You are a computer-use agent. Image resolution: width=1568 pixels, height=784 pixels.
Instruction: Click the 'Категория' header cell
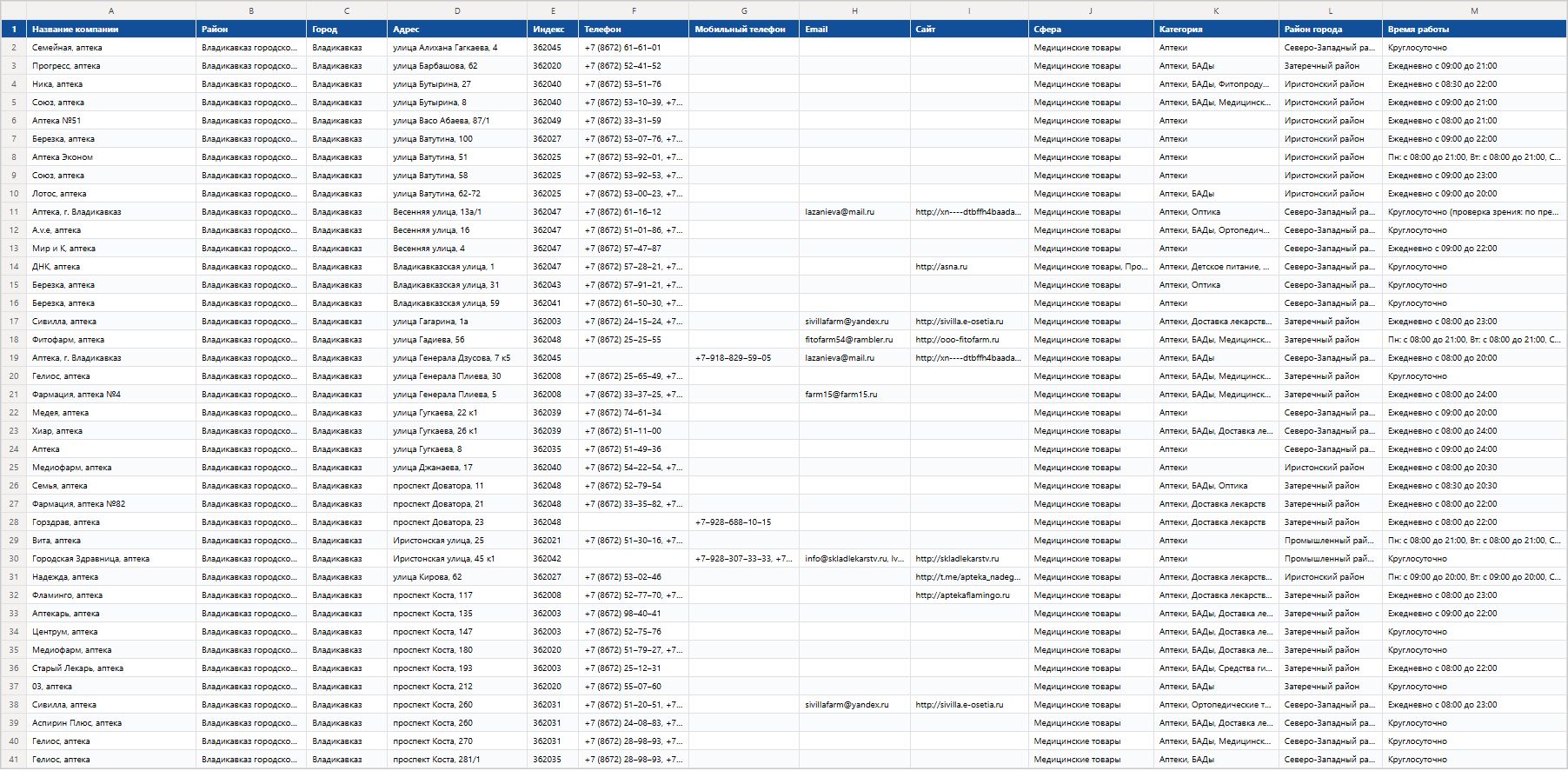(x=1216, y=29)
